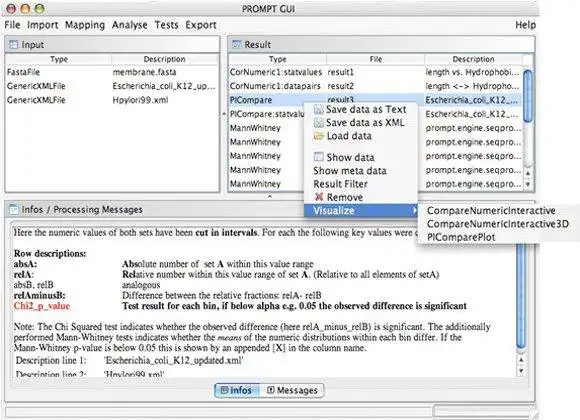Open Result Filter from context menu
This screenshot has width=580, height=420.
click(361, 184)
